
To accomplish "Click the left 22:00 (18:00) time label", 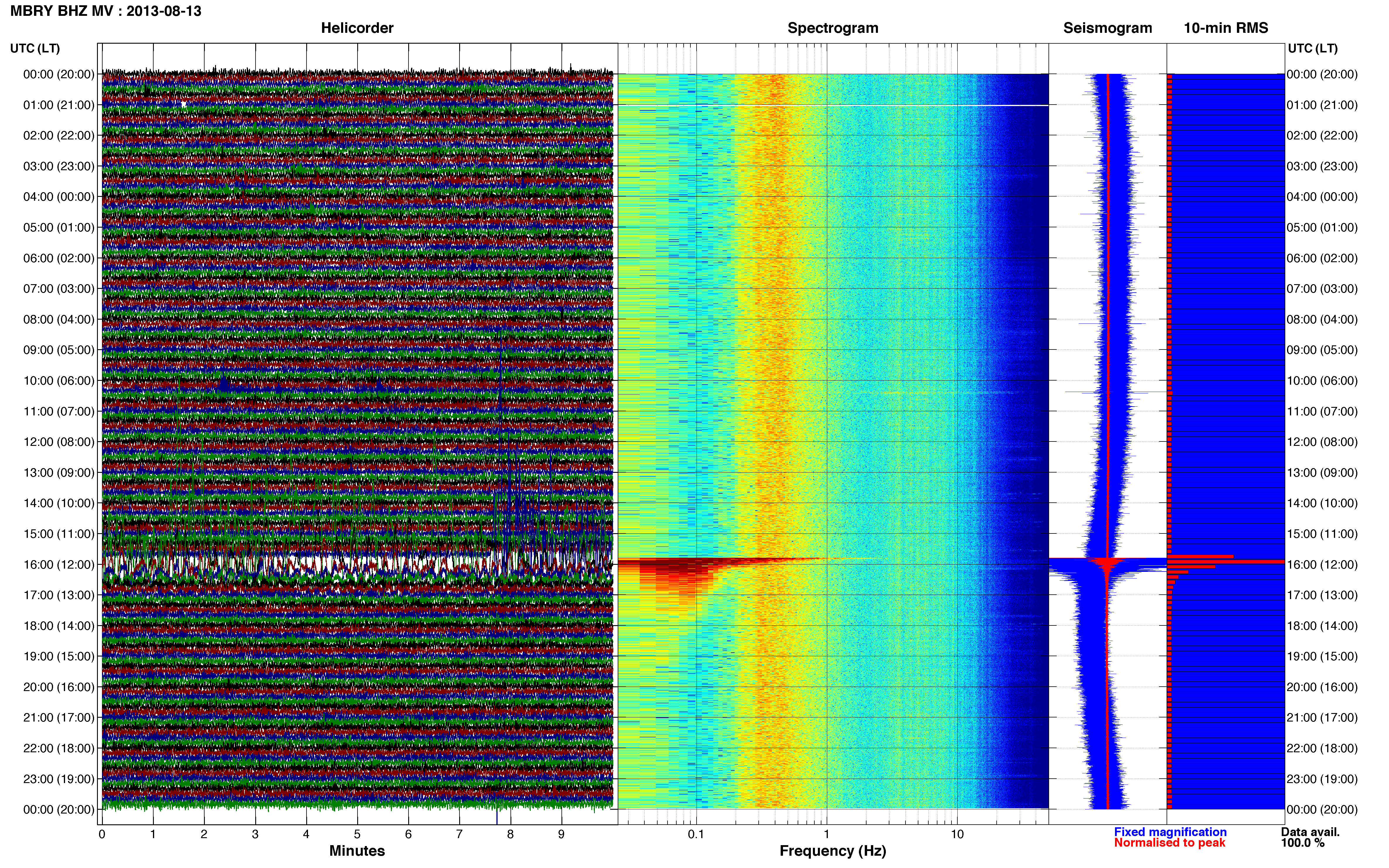I will 59,748.
